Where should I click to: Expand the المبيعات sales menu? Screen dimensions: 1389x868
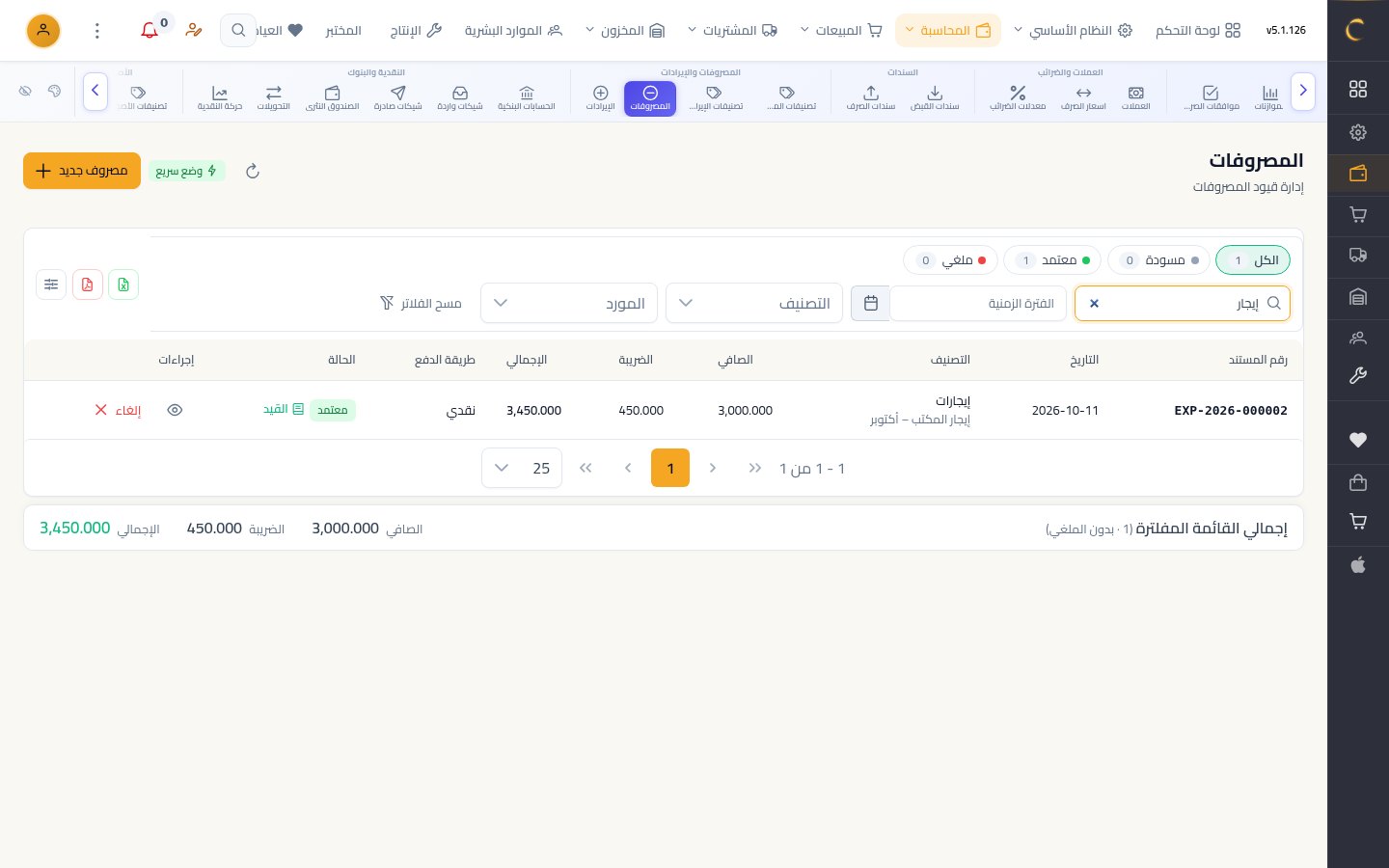coord(840,31)
